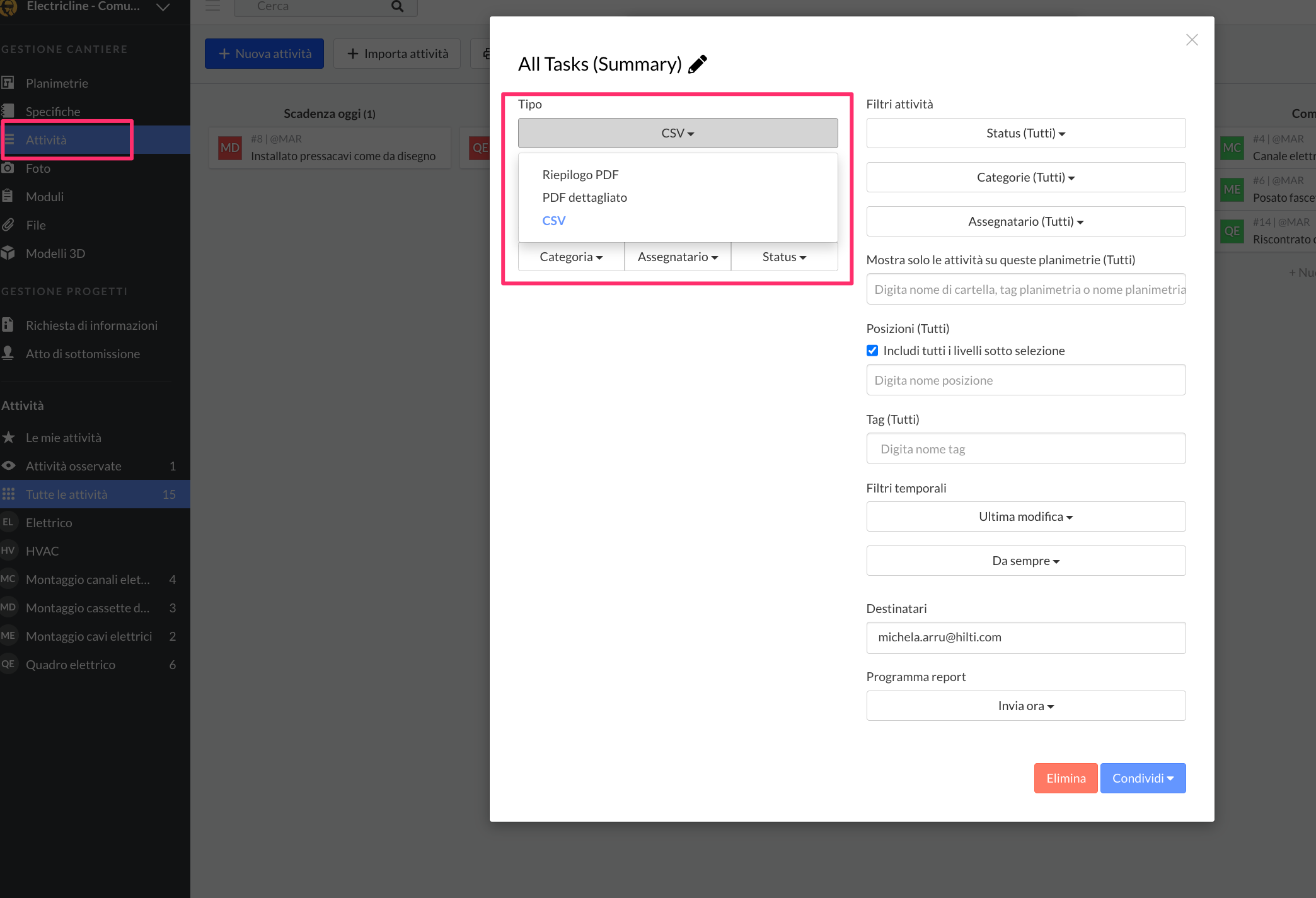The image size is (1316, 898).
Task: Expand the Status (Tutti) filter dropdown
Action: pyautogui.click(x=1025, y=133)
